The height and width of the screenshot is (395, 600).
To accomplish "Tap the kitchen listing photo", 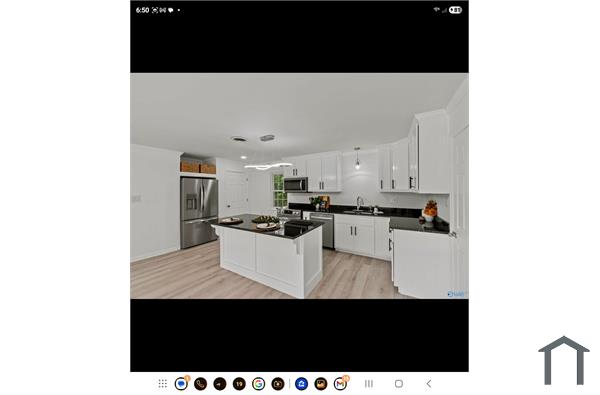I will pos(299,186).
